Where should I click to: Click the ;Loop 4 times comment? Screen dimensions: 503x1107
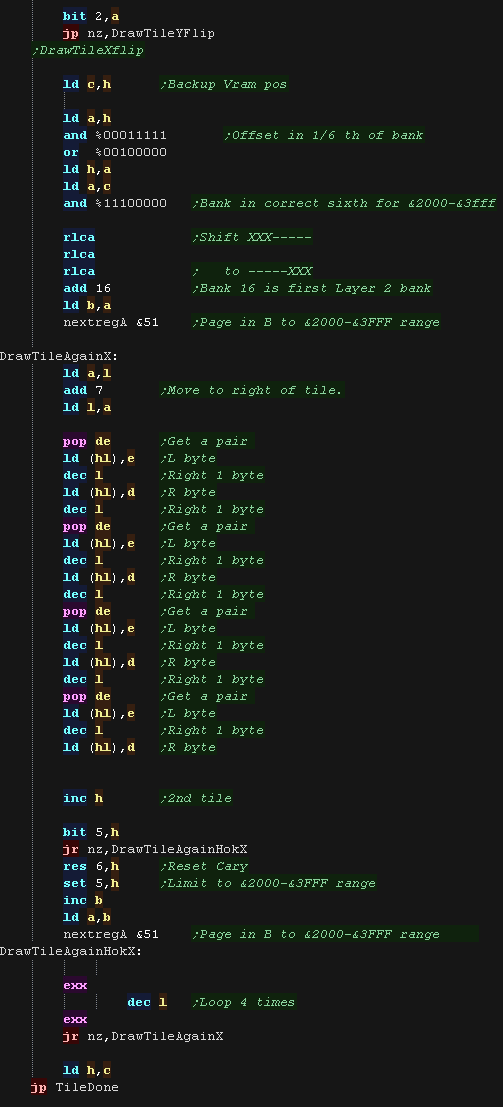click(x=244, y=1003)
